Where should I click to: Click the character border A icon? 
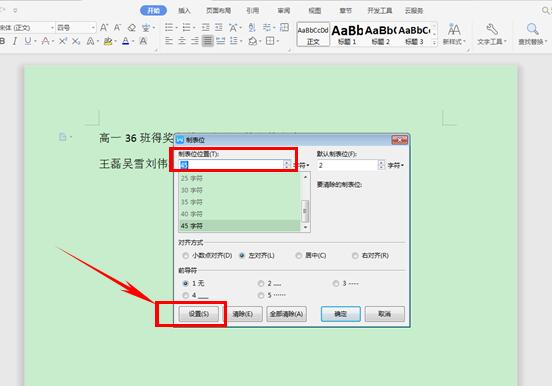point(143,41)
